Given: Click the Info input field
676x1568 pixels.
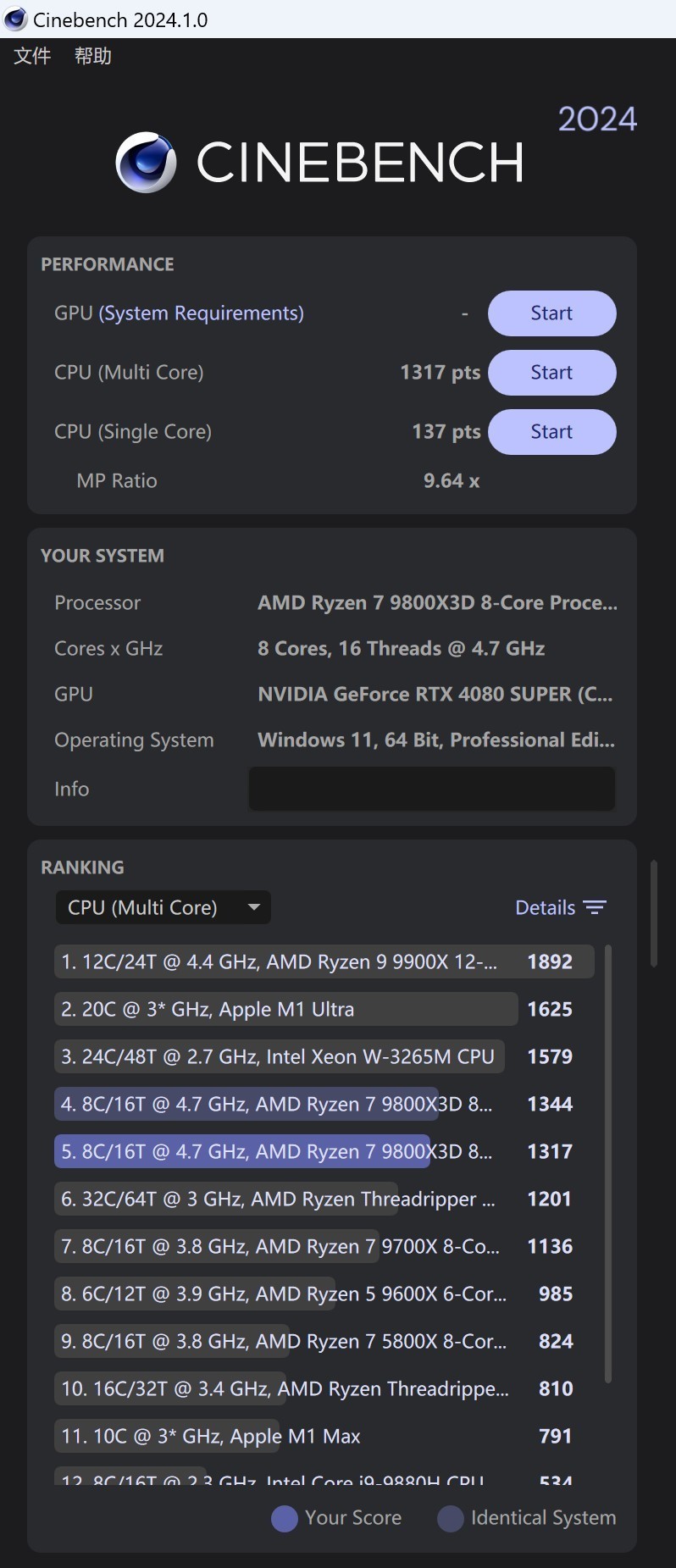Looking at the screenshot, I should pos(432,789).
